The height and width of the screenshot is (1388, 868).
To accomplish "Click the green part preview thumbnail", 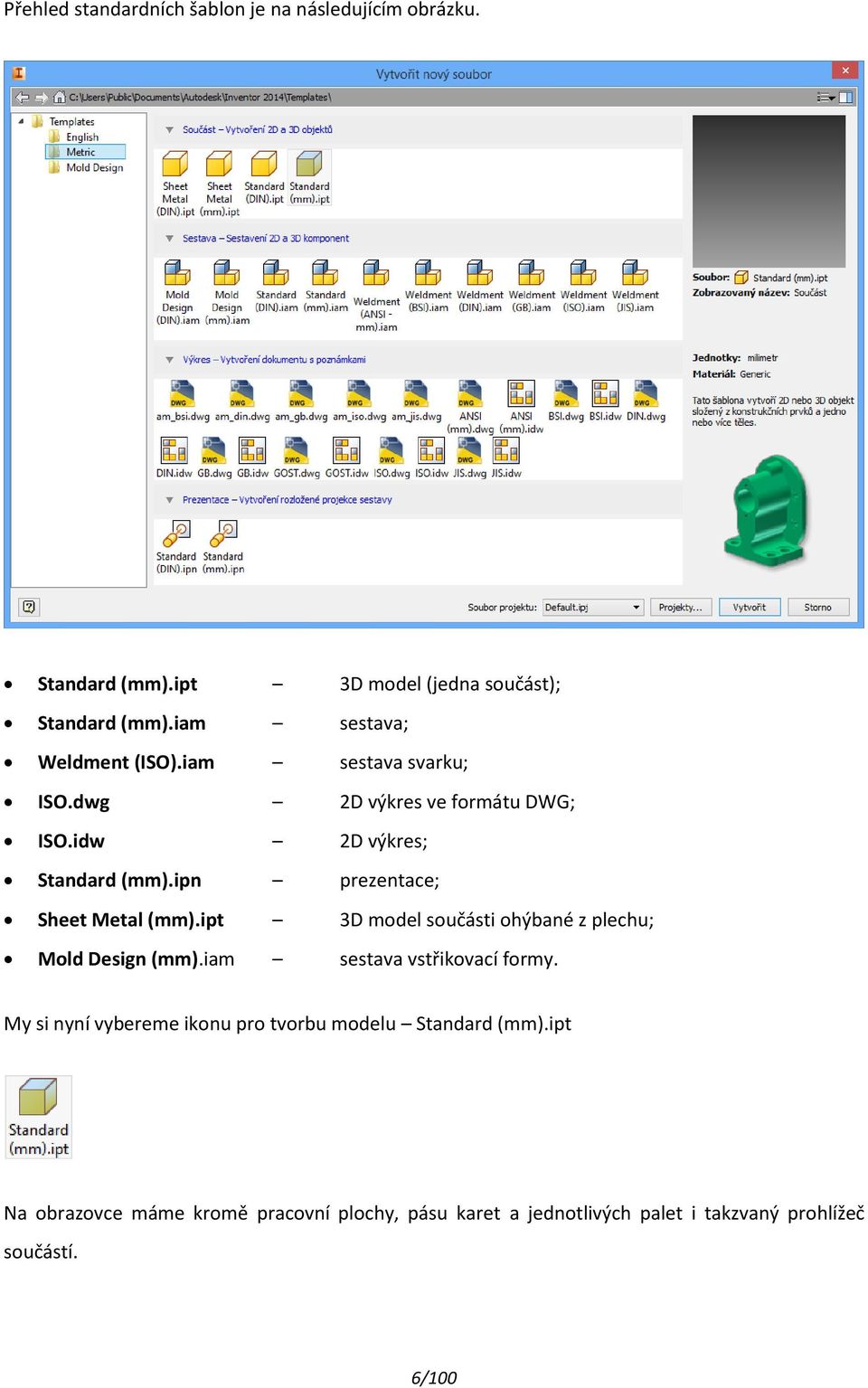I will click(768, 512).
